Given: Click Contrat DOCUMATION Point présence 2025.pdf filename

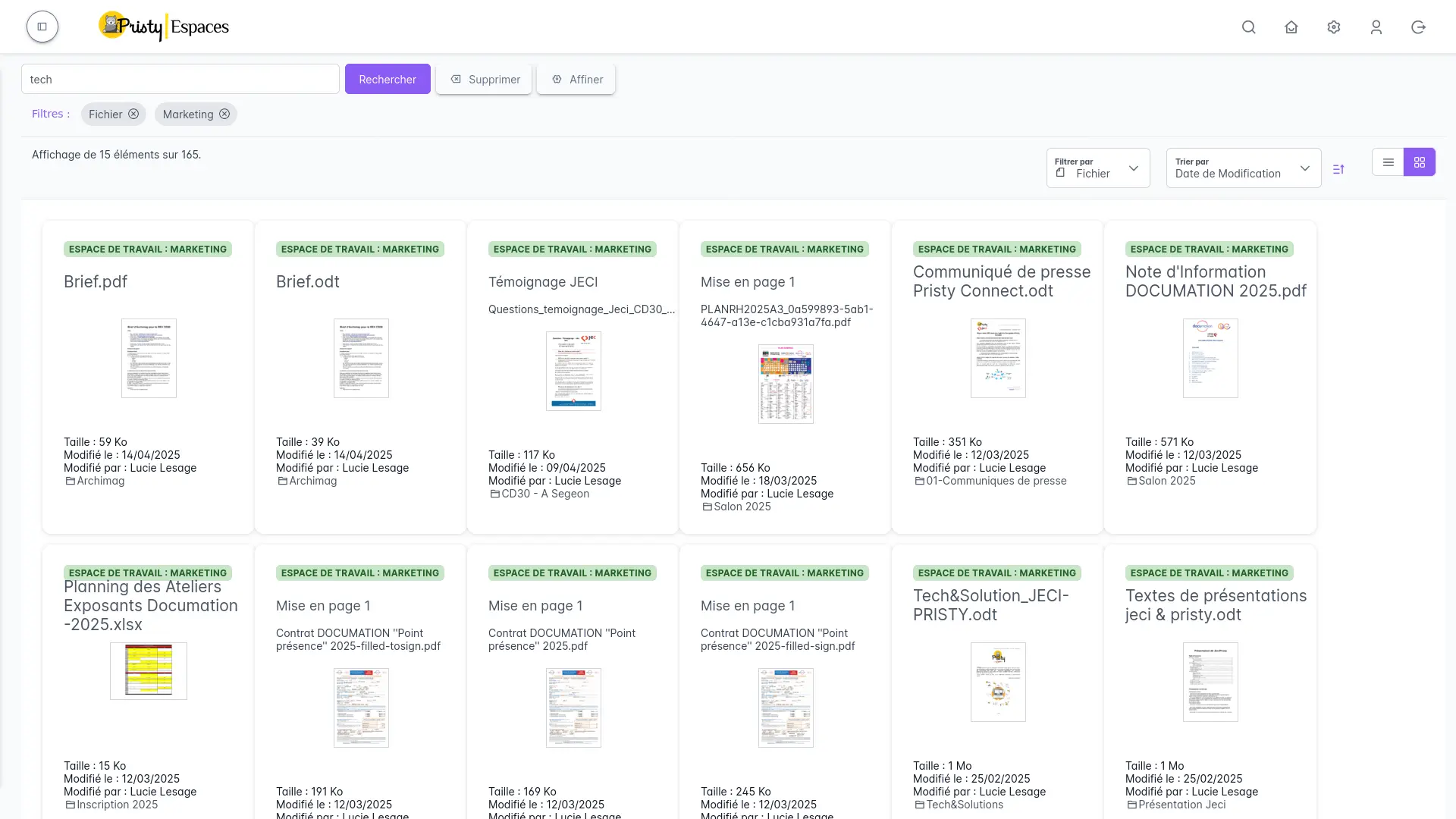Looking at the screenshot, I should click(562, 639).
